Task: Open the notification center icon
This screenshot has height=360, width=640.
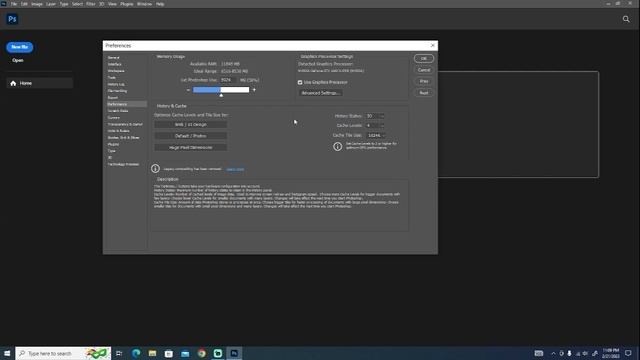Action: (x=628, y=353)
